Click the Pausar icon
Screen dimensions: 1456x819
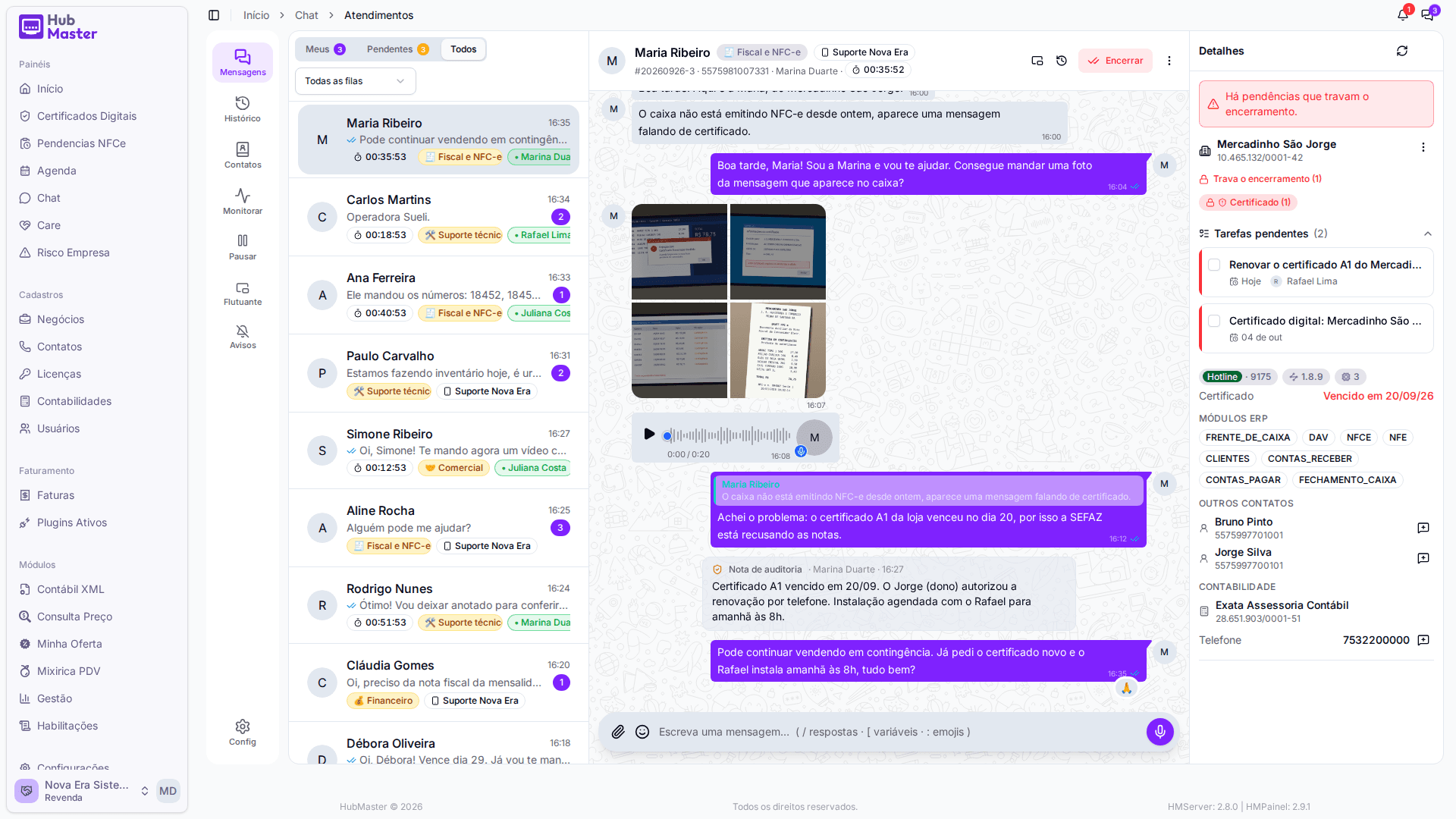pyautogui.click(x=243, y=247)
